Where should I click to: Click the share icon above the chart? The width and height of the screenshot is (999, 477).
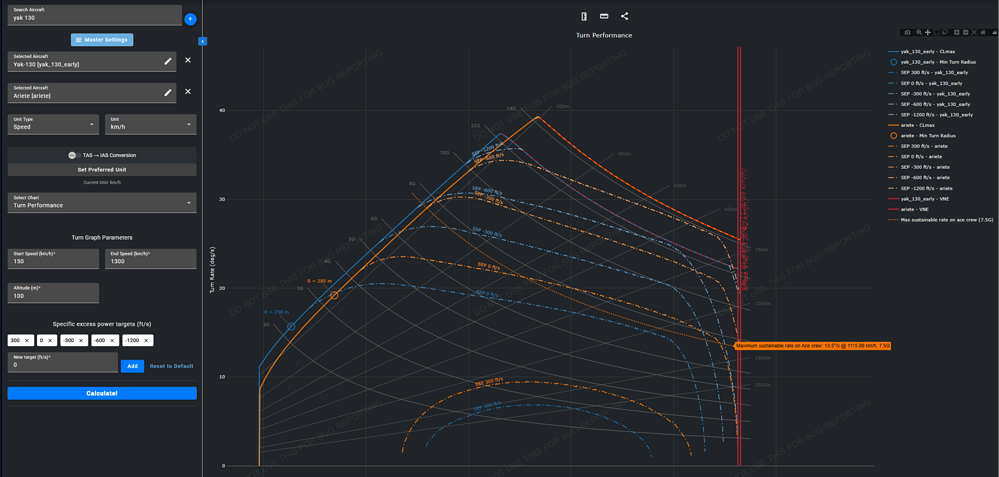624,17
